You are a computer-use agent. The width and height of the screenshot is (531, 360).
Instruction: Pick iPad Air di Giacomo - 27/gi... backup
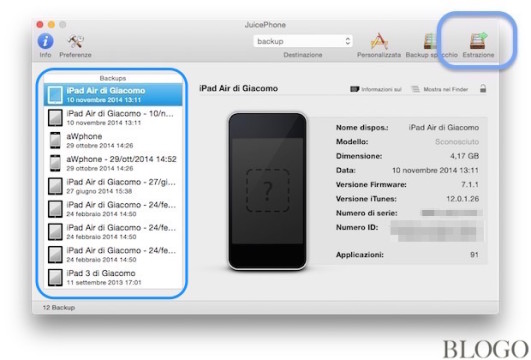point(113,186)
